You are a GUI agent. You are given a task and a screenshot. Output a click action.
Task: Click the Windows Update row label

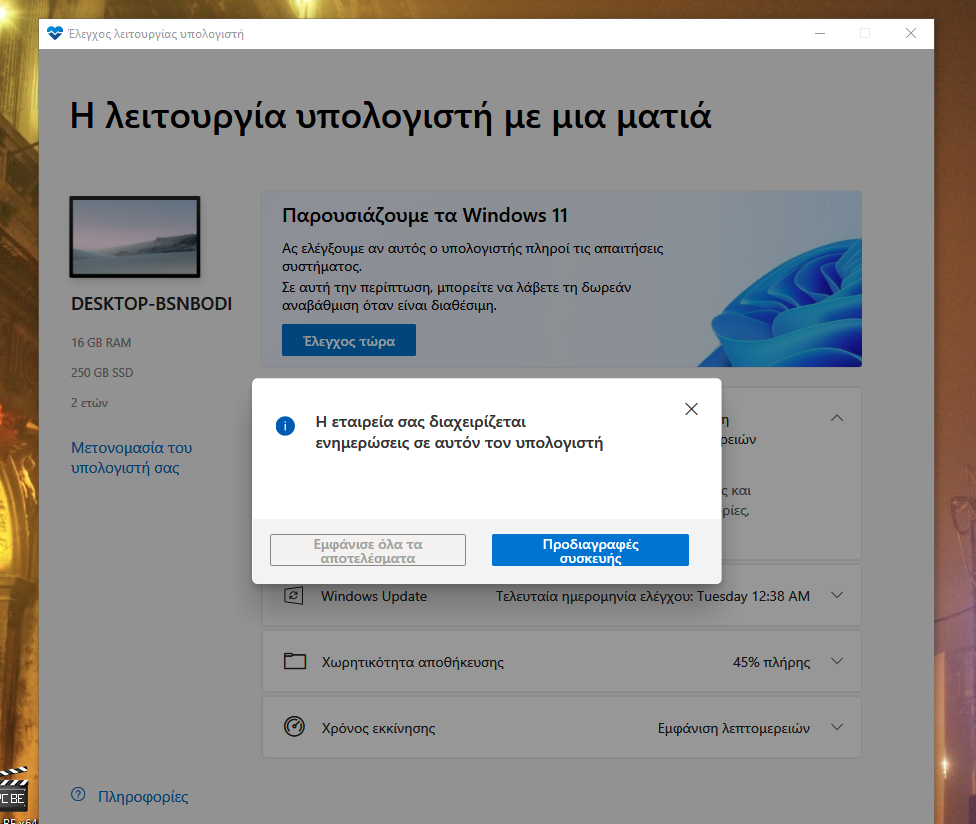tap(374, 596)
